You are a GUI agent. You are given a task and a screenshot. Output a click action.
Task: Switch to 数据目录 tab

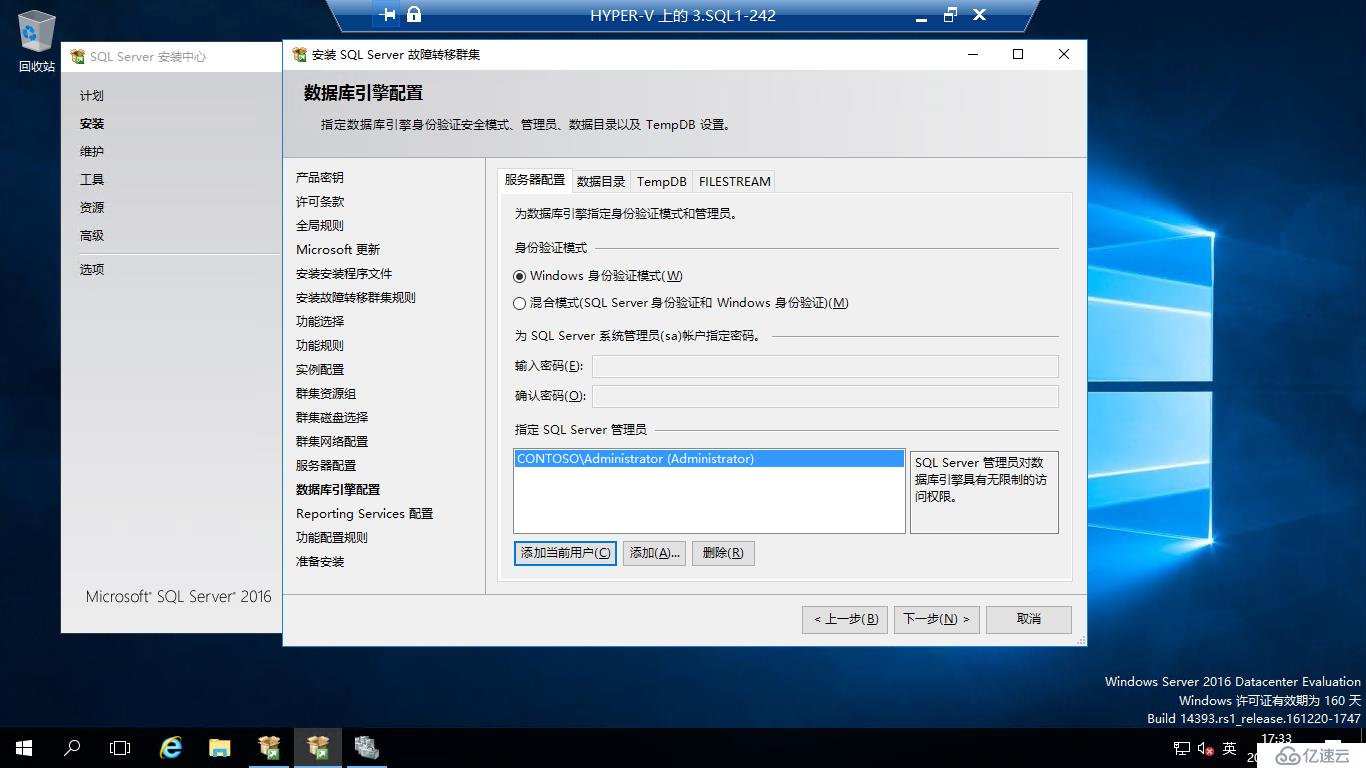[601, 181]
